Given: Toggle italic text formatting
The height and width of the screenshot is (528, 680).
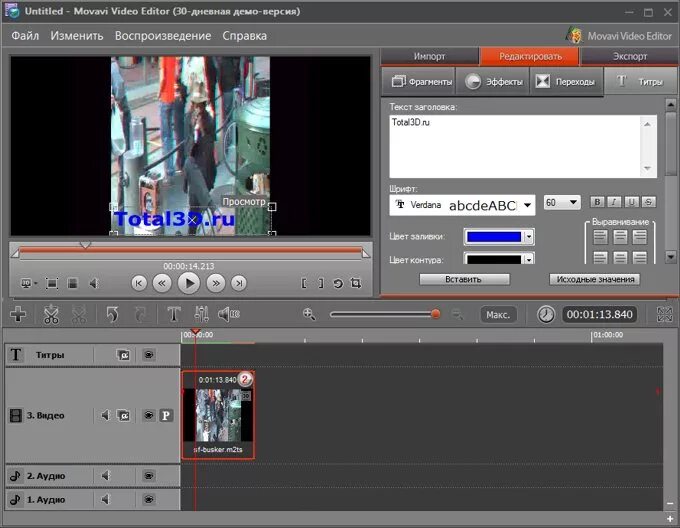Looking at the screenshot, I should 614,202.
